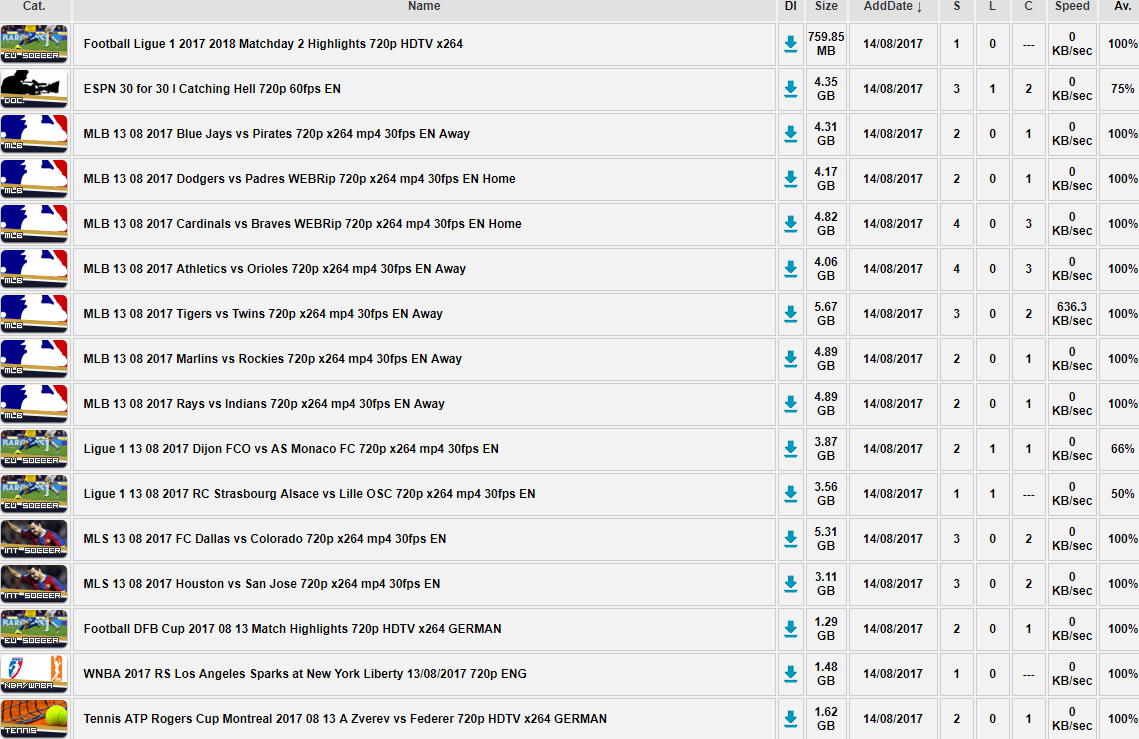Download FC Dallas vs Colorado torrent
Image resolution: width=1139 pixels, height=739 pixels.
(790, 540)
